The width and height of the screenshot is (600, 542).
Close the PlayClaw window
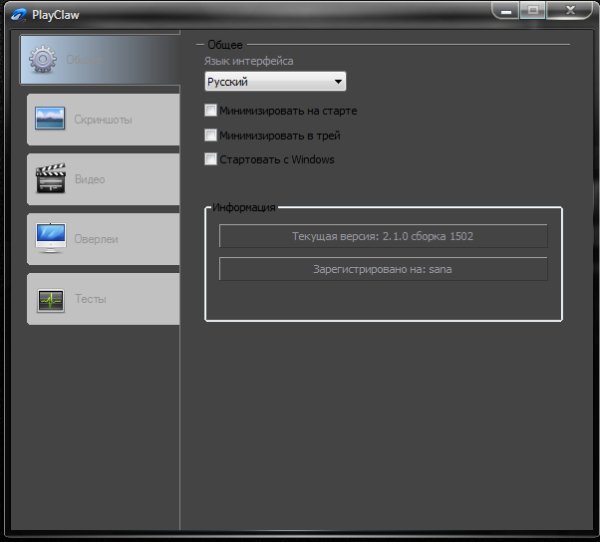570,10
